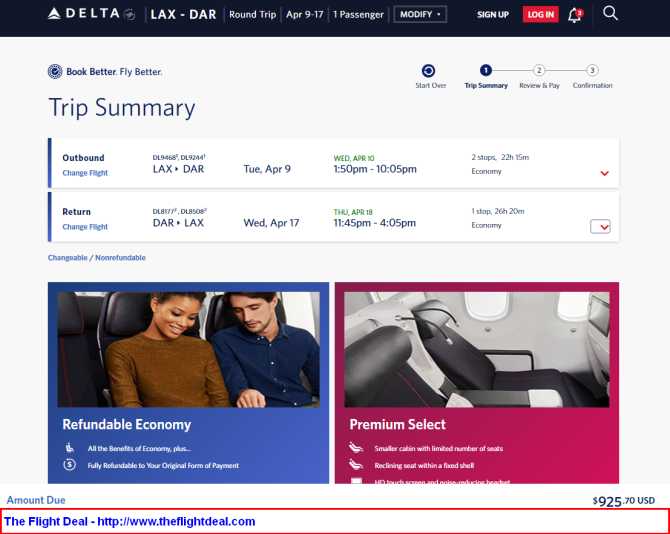Click 'Reclining seat within a fixed shell'
This screenshot has height=534, width=670.
424,465
